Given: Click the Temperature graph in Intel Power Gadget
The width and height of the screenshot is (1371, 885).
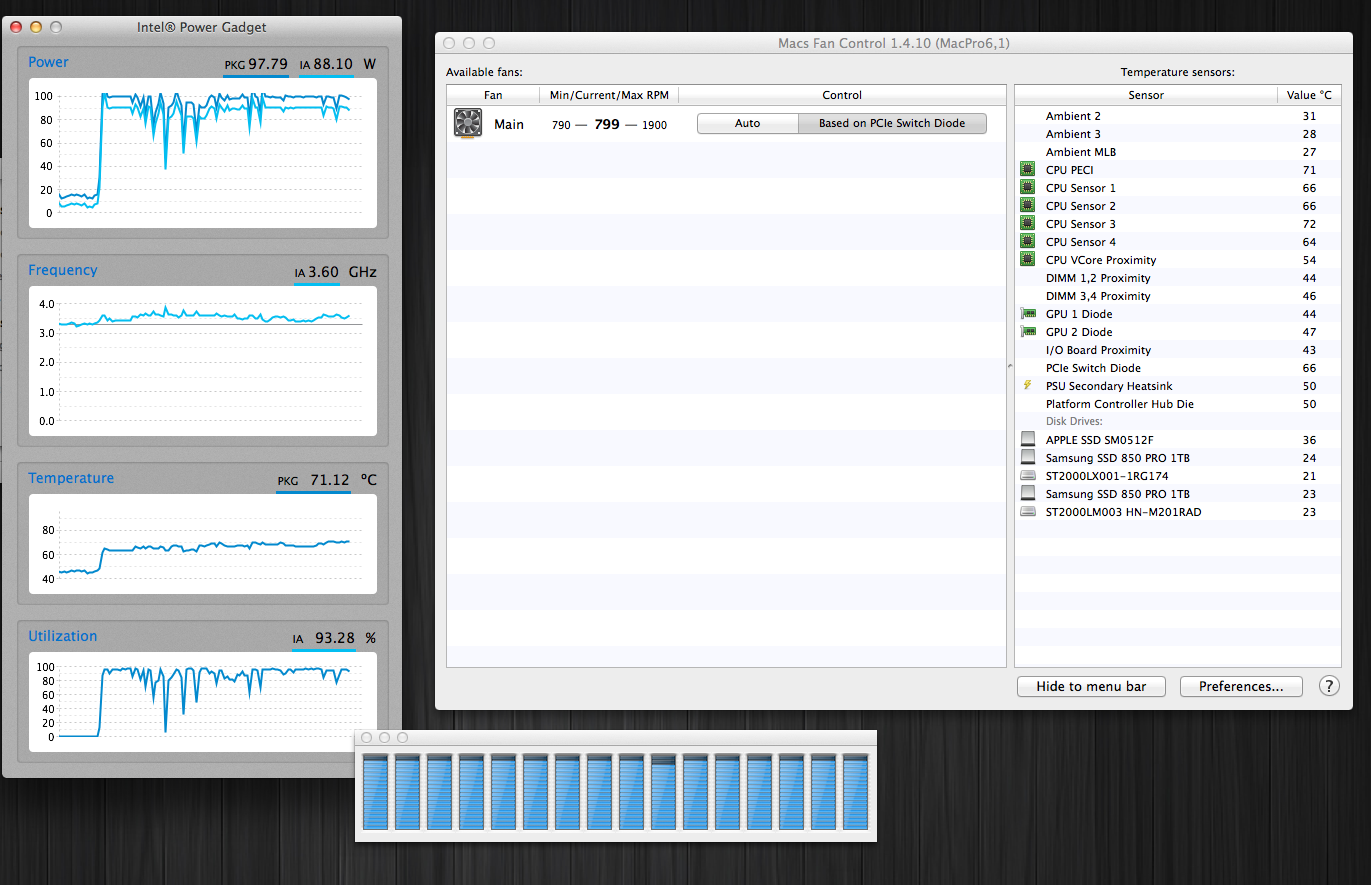Looking at the screenshot, I should tap(203, 544).
